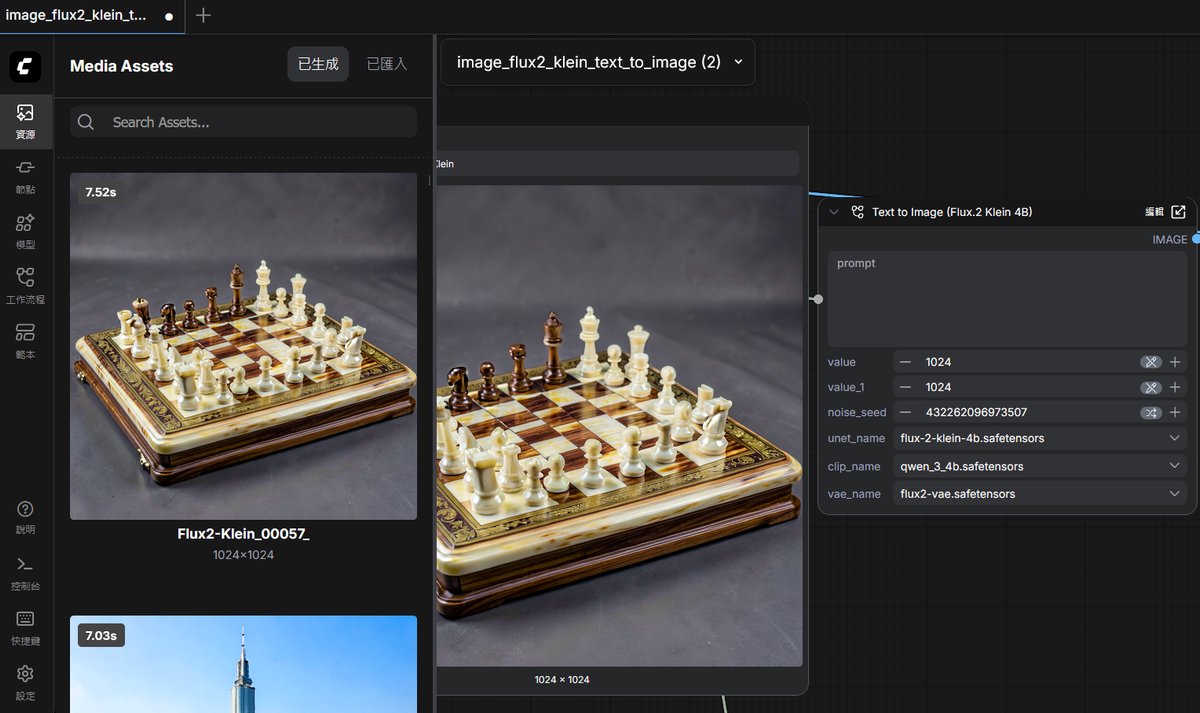The image size is (1200, 713).
Task: Collapse the Text to Image node
Action: tap(834, 212)
